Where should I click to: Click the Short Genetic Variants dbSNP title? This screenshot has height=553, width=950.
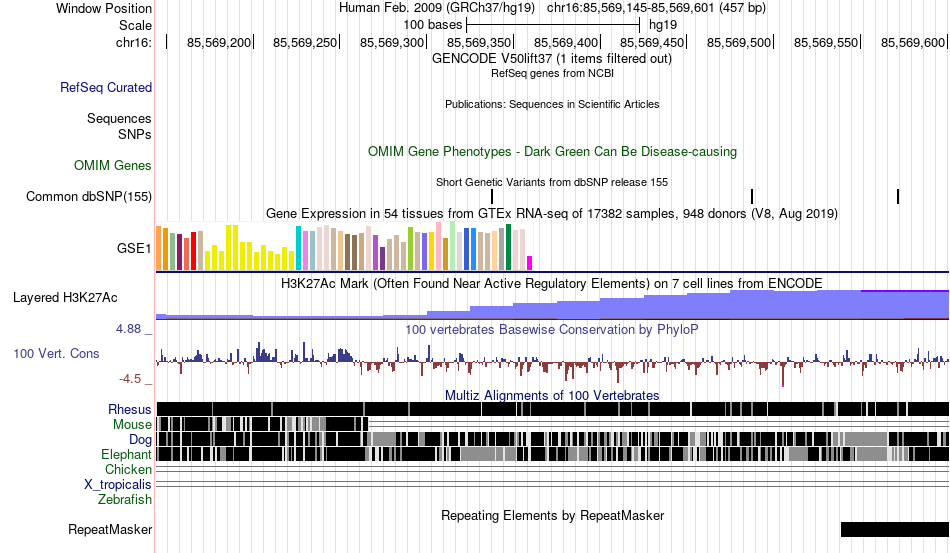point(552,182)
